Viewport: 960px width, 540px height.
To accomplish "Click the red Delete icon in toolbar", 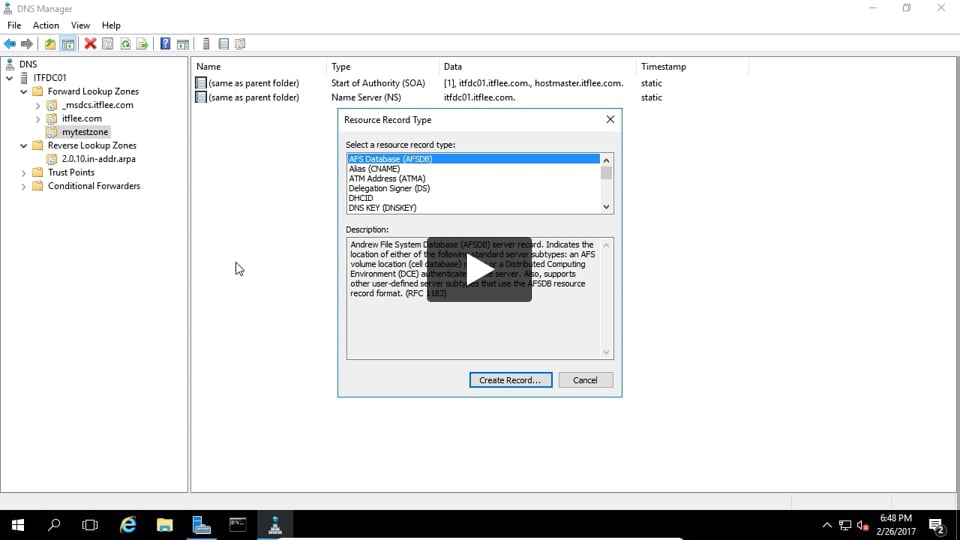I will coord(90,44).
